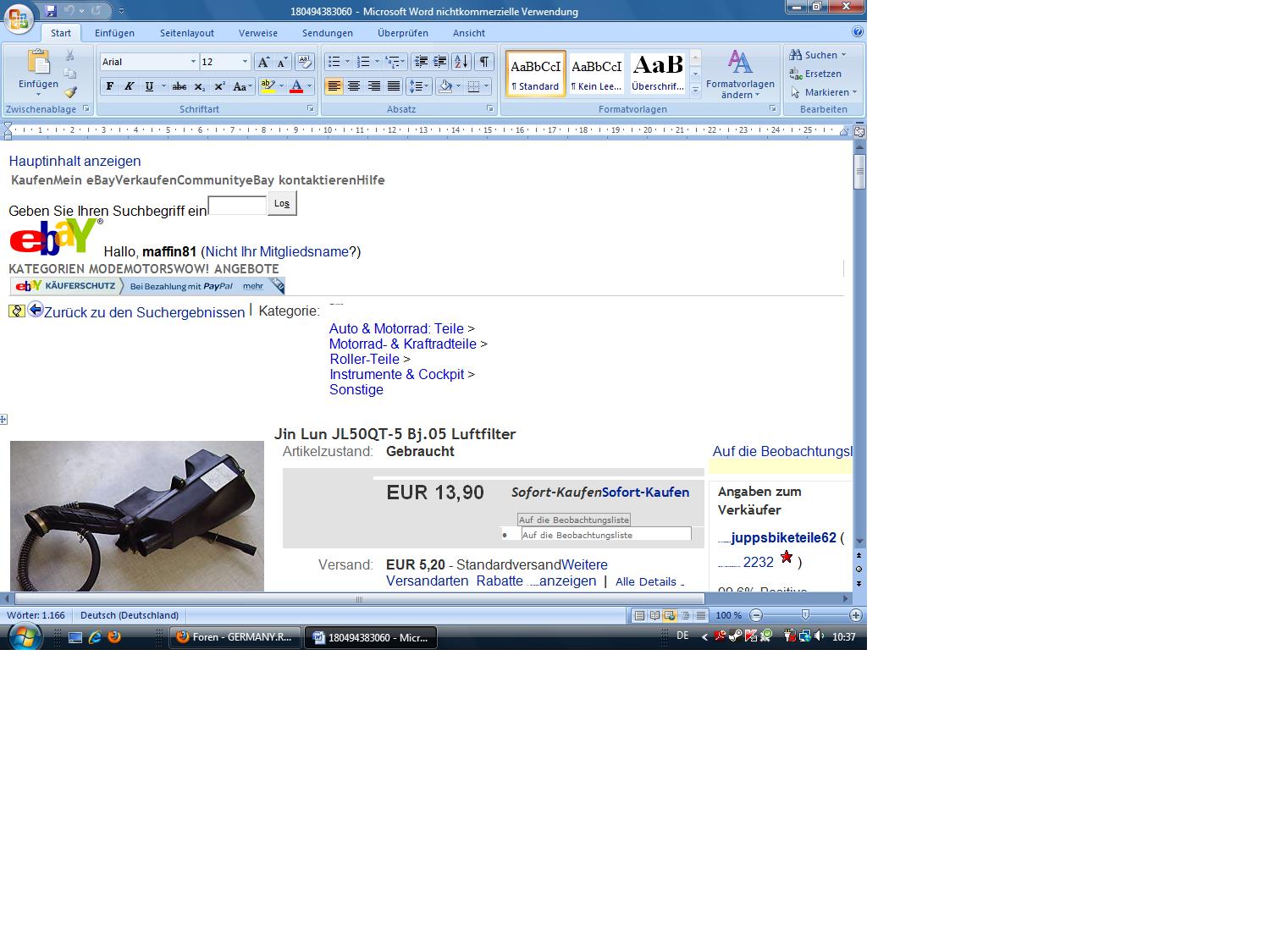Image resolution: width=1270 pixels, height=952 pixels.
Task: Click the Einfügen paste clipboard icon
Action: 38,63
